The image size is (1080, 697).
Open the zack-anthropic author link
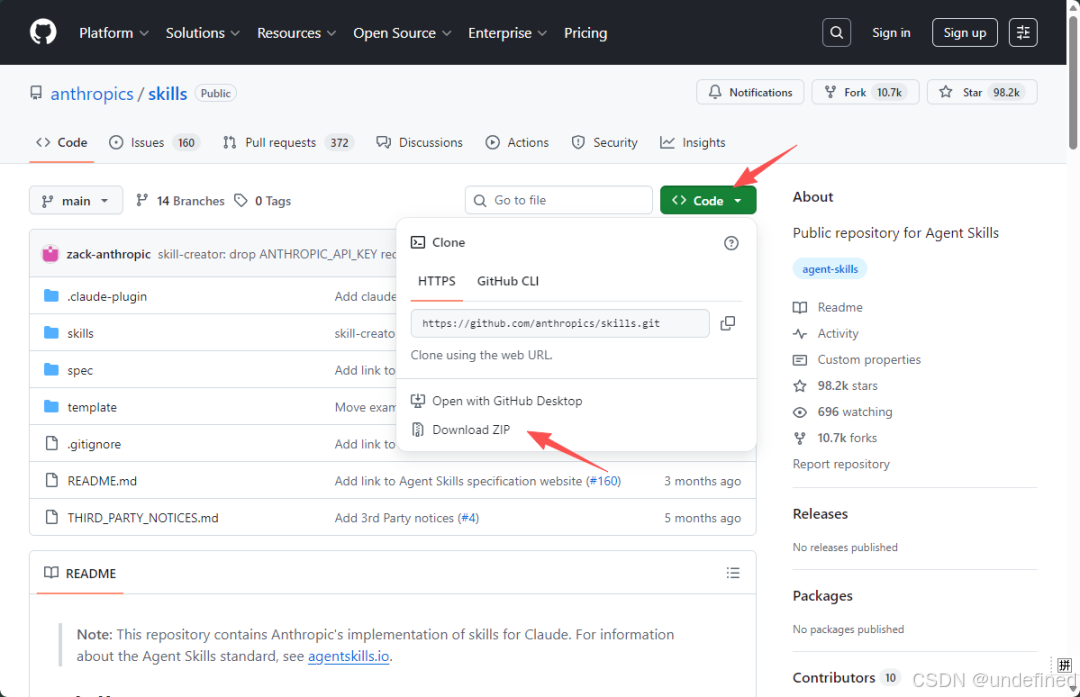click(x=108, y=254)
